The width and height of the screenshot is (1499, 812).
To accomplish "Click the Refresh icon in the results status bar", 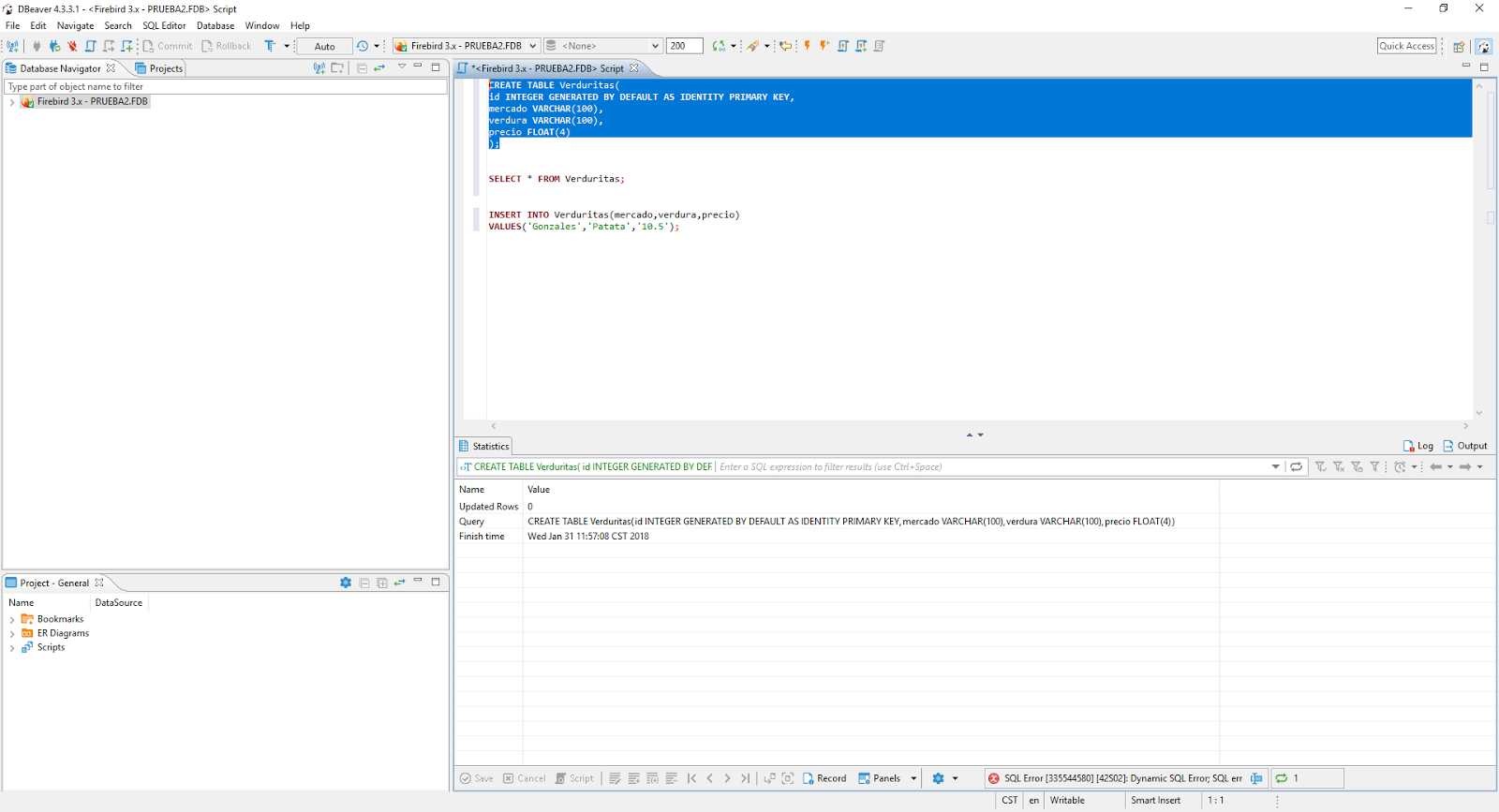I will point(1281,778).
